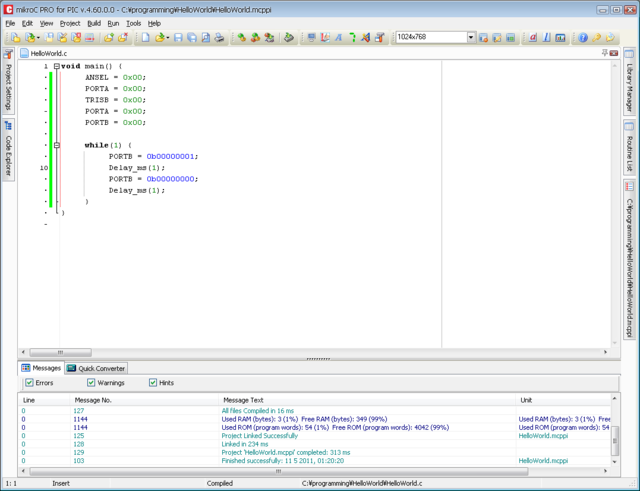Uncheck the Errors checkbox
This screenshot has width=640, height=491.
pos(29,382)
